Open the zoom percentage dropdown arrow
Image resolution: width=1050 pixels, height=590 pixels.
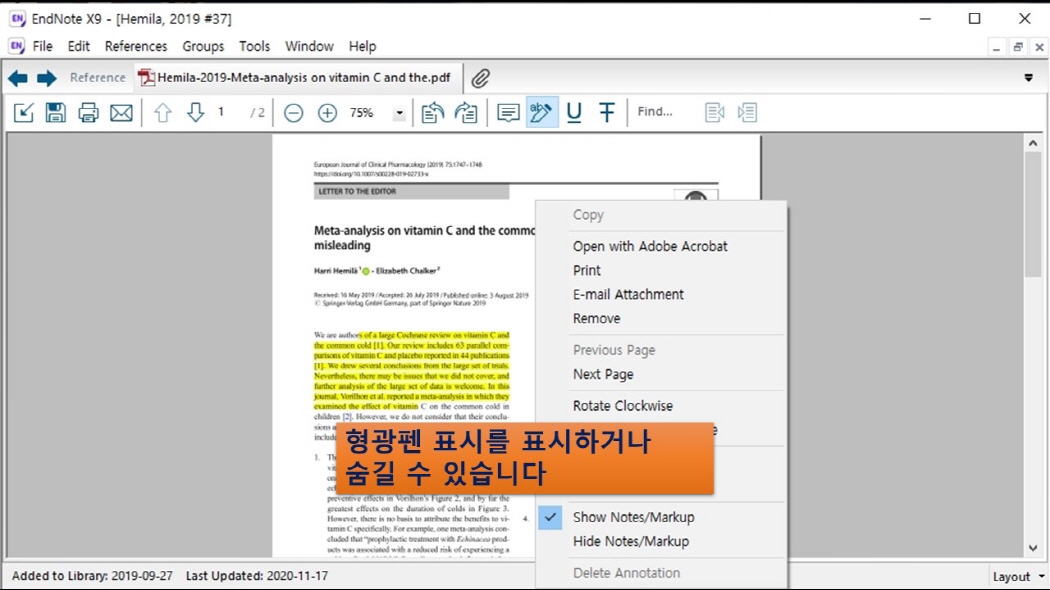(399, 113)
